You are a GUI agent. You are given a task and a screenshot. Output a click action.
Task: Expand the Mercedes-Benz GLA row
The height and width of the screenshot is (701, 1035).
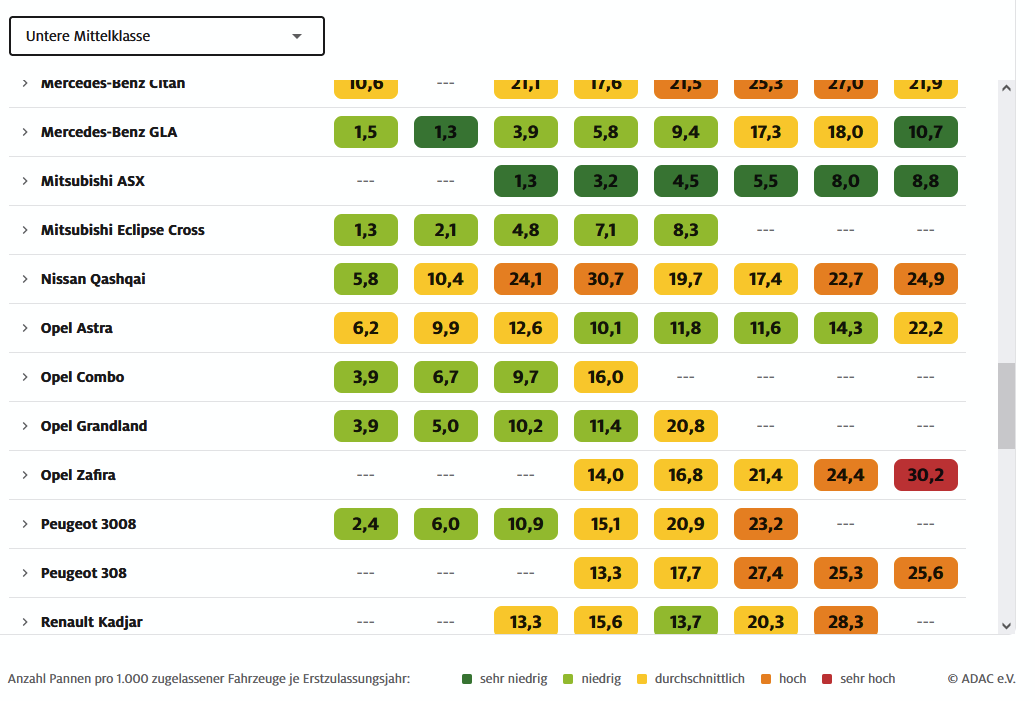click(25, 132)
